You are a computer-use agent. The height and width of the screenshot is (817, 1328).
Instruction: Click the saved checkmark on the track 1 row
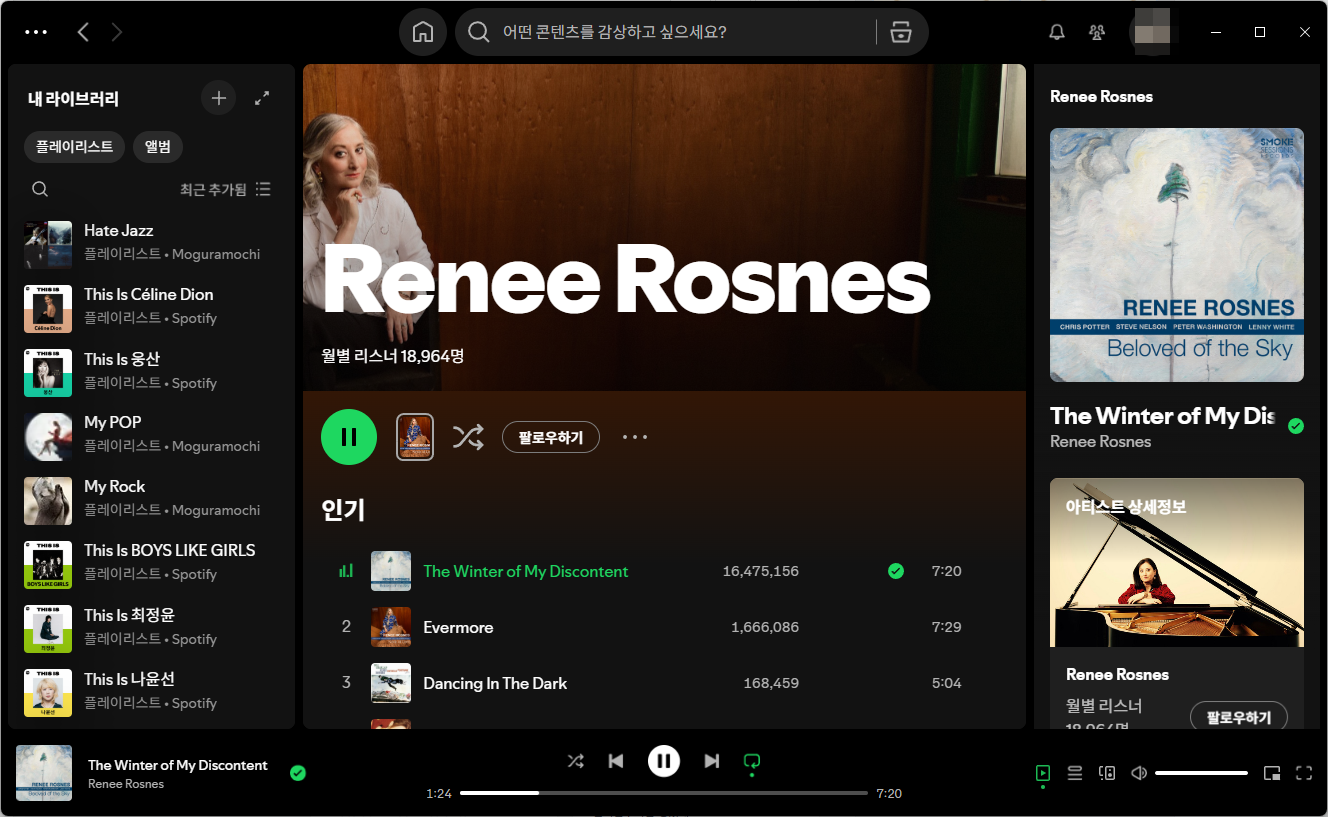click(x=896, y=571)
